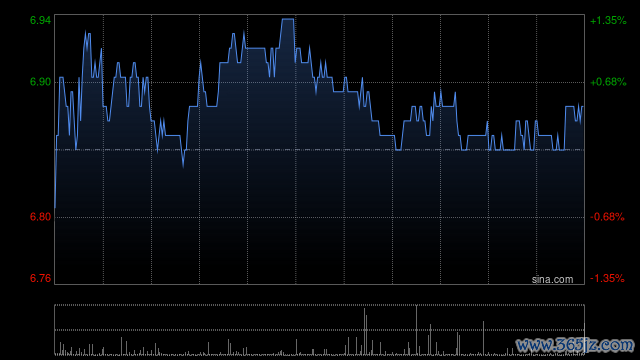The width and height of the screenshot is (640, 360).
Task: Click the +0.68% percentage label
Action: click(608, 82)
